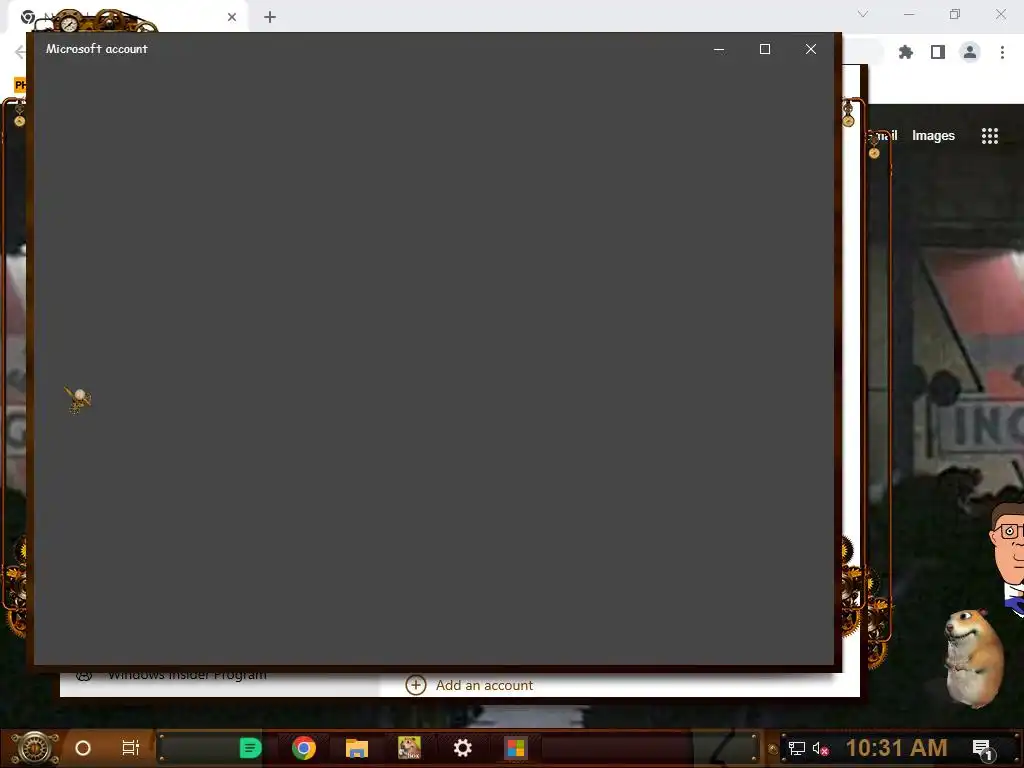Open Chrome profile avatar
This screenshot has width=1024, height=768.
click(x=970, y=52)
